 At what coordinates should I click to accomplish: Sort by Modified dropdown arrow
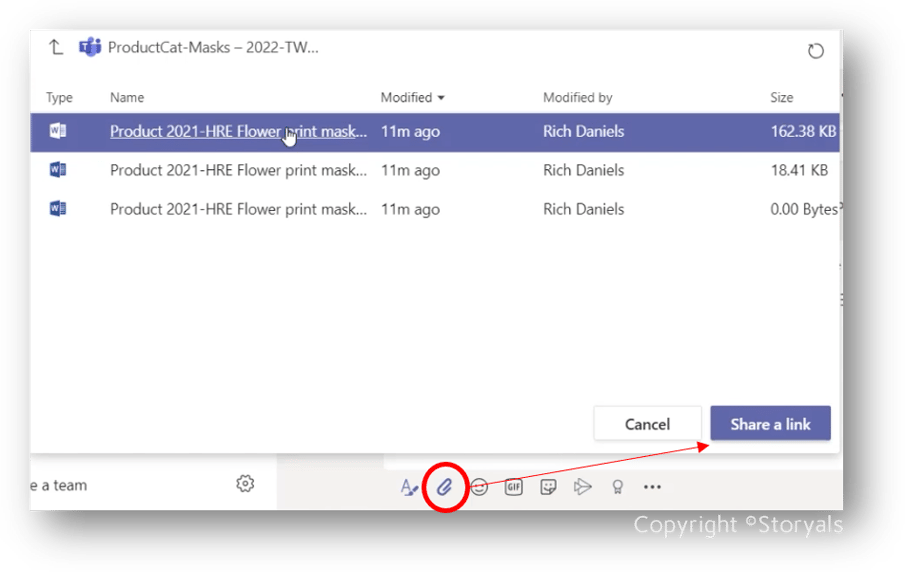click(x=441, y=98)
